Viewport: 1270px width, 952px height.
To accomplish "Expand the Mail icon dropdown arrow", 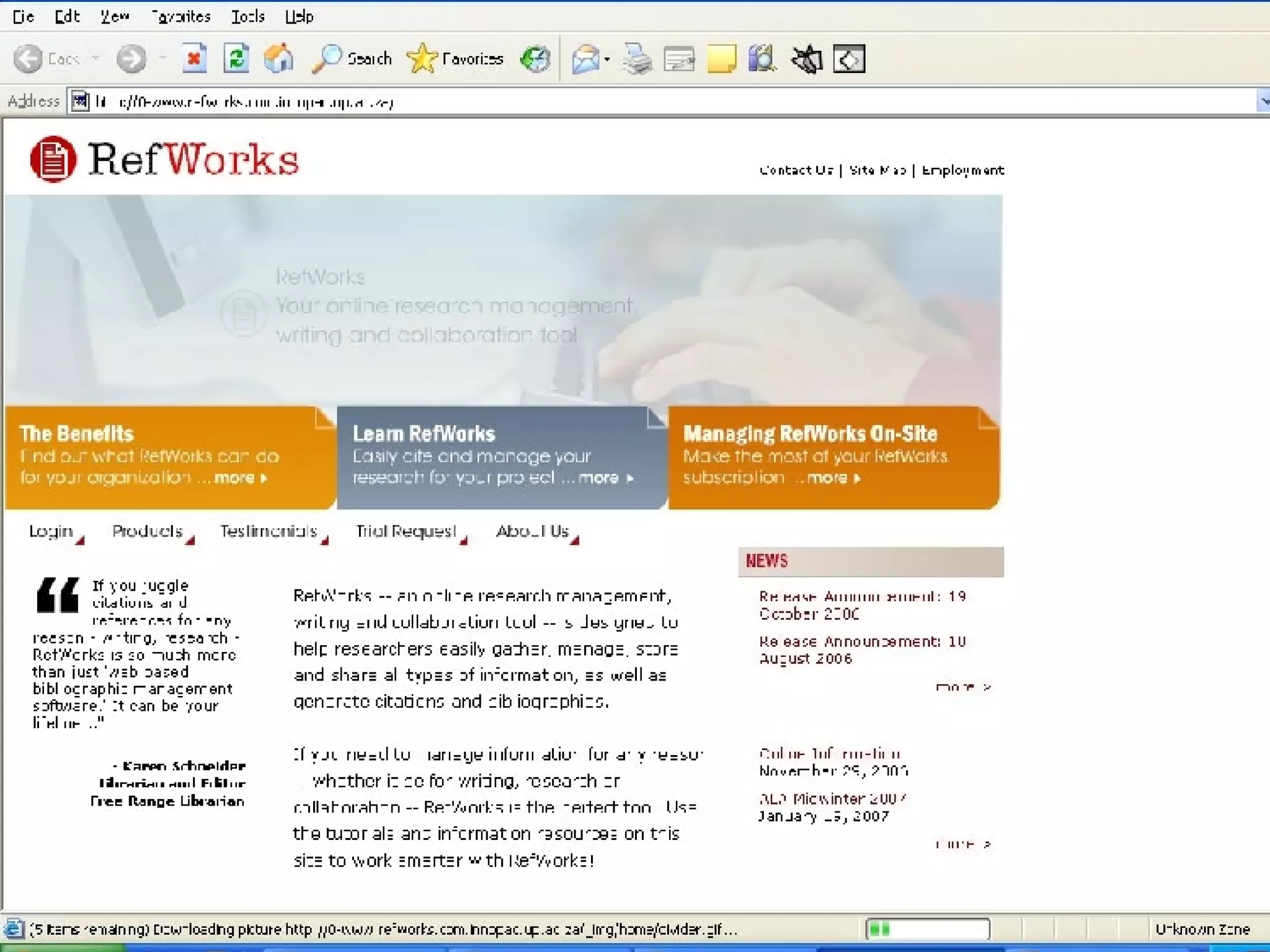I will pos(607,59).
